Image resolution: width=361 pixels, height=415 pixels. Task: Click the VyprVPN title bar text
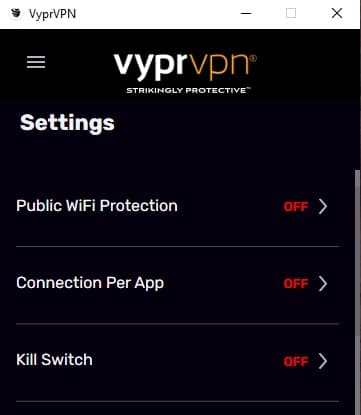pyautogui.click(x=52, y=14)
